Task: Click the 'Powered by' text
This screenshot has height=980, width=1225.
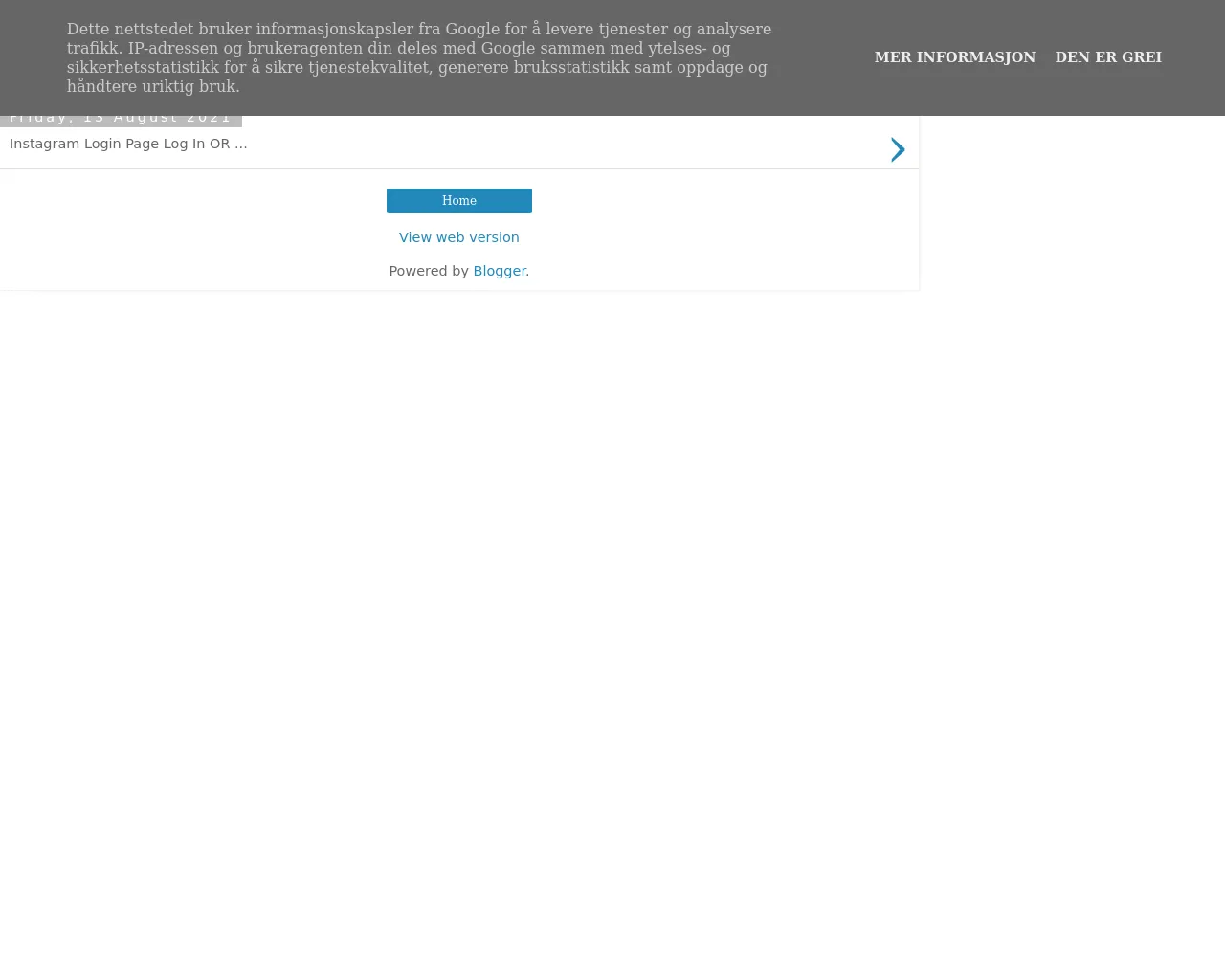Action: coord(429,271)
